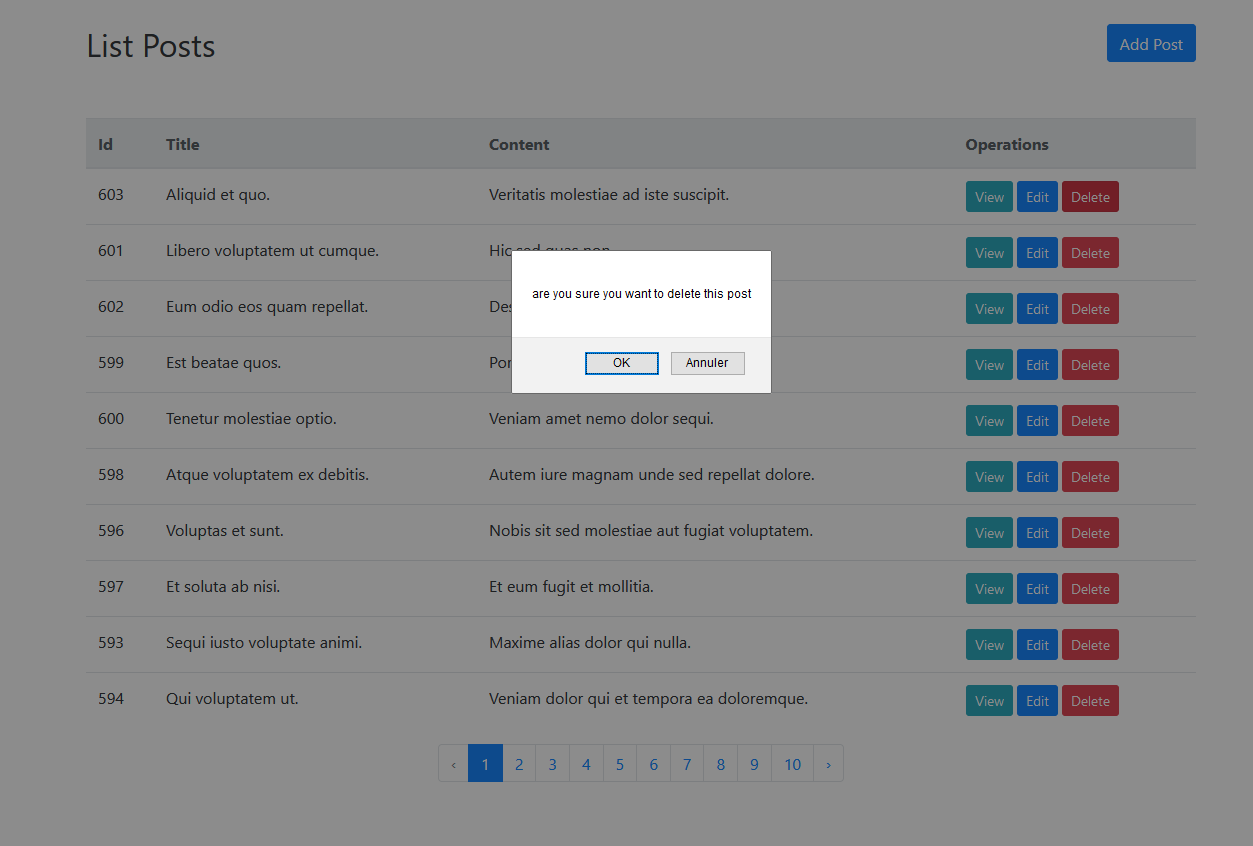Click title text 'Aliquid et quo.'
1253x846 pixels.
(218, 195)
